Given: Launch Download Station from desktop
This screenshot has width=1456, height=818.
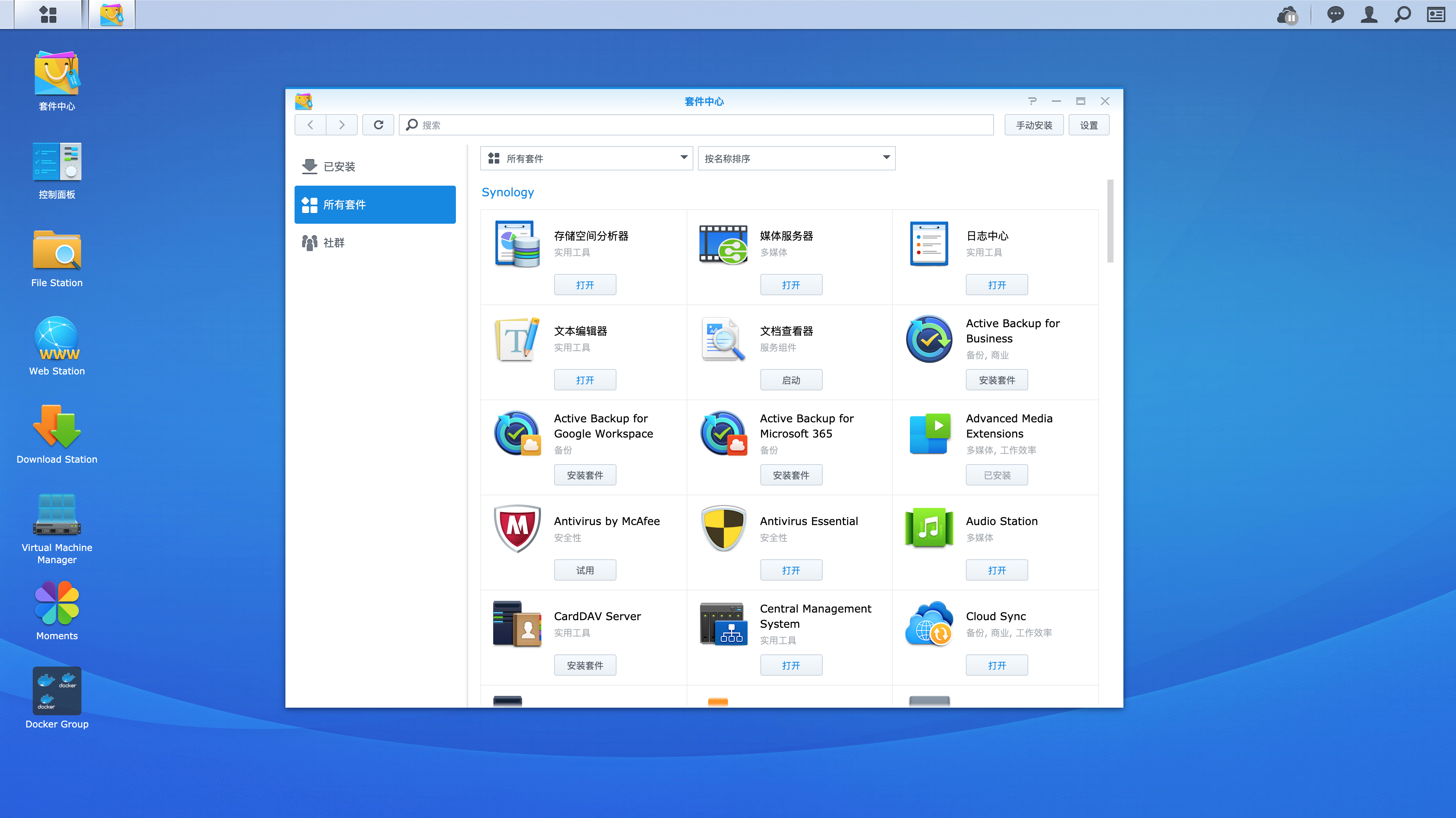Looking at the screenshot, I should (x=57, y=428).
